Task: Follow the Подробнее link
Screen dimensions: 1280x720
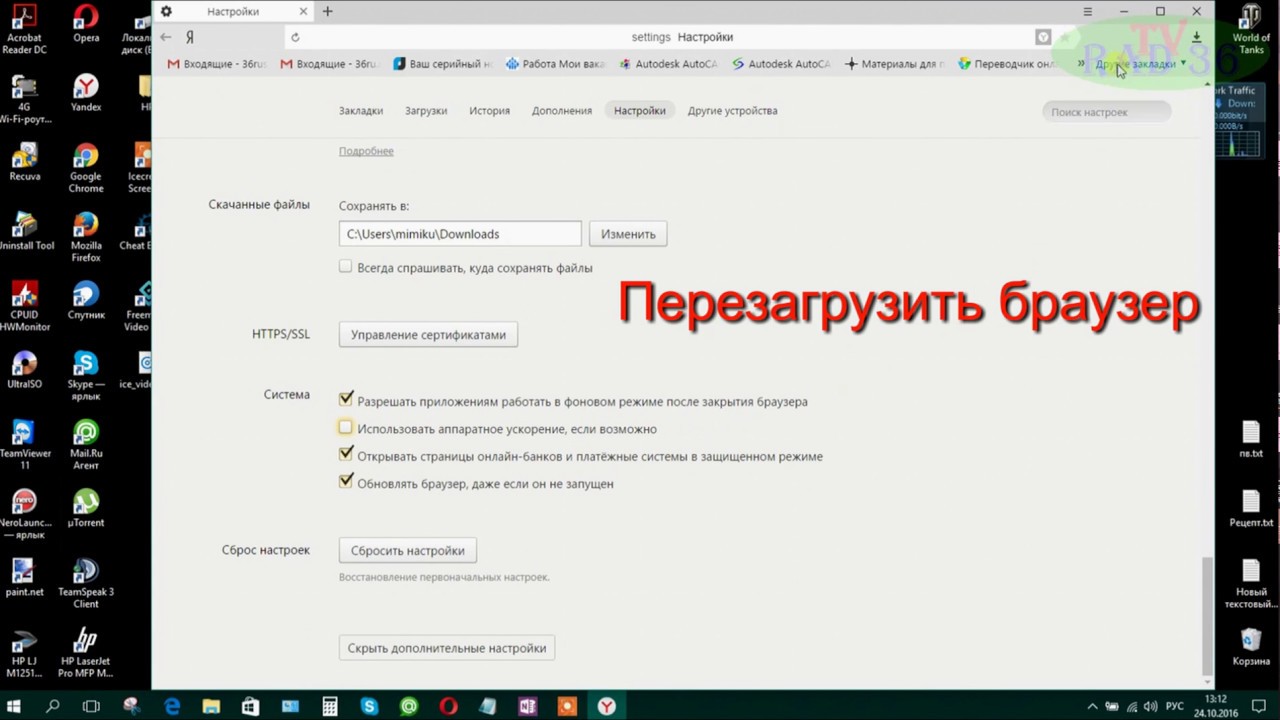Action: pos(366,151)
